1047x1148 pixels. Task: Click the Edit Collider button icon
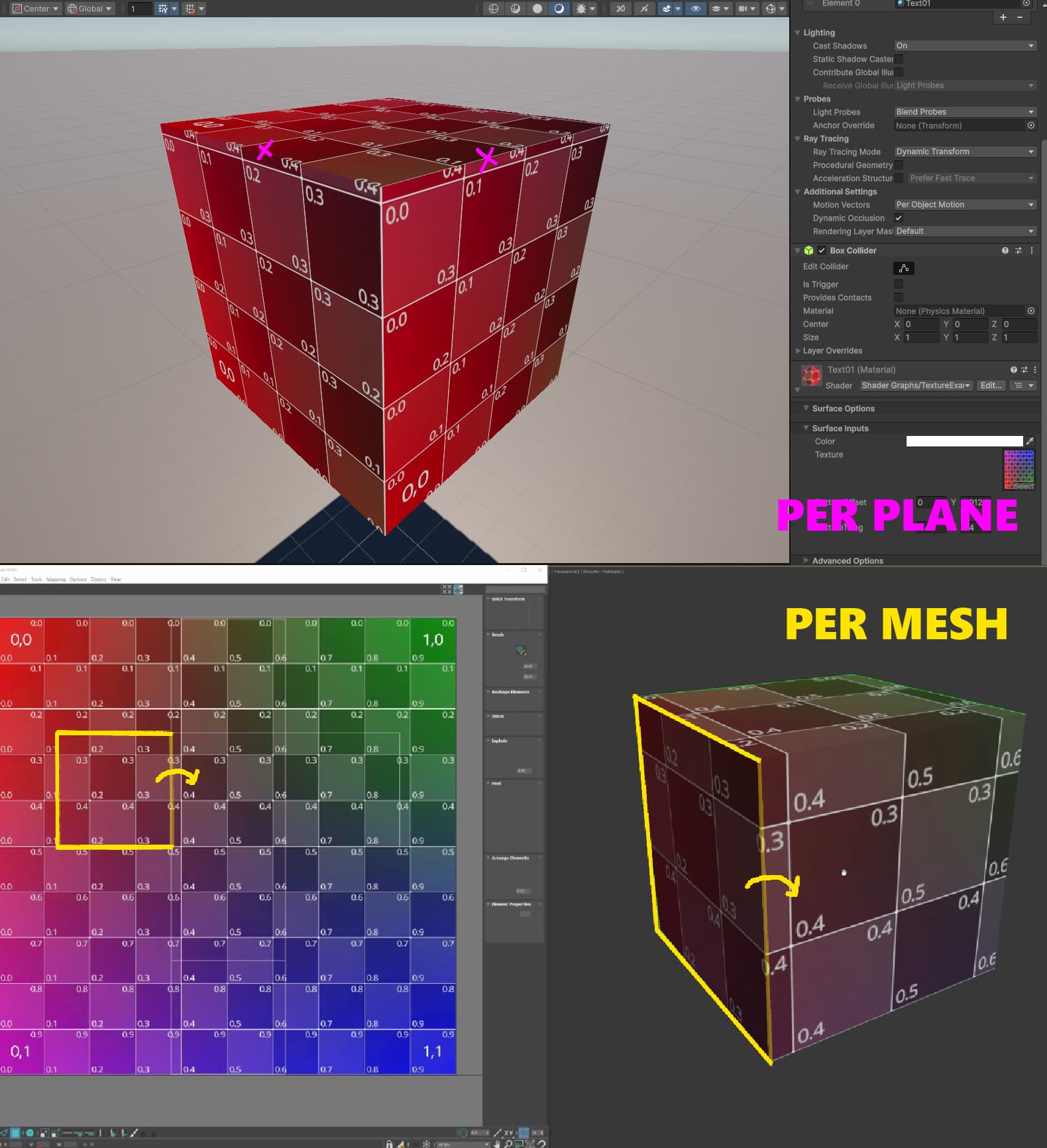click(x=903, y=268)
